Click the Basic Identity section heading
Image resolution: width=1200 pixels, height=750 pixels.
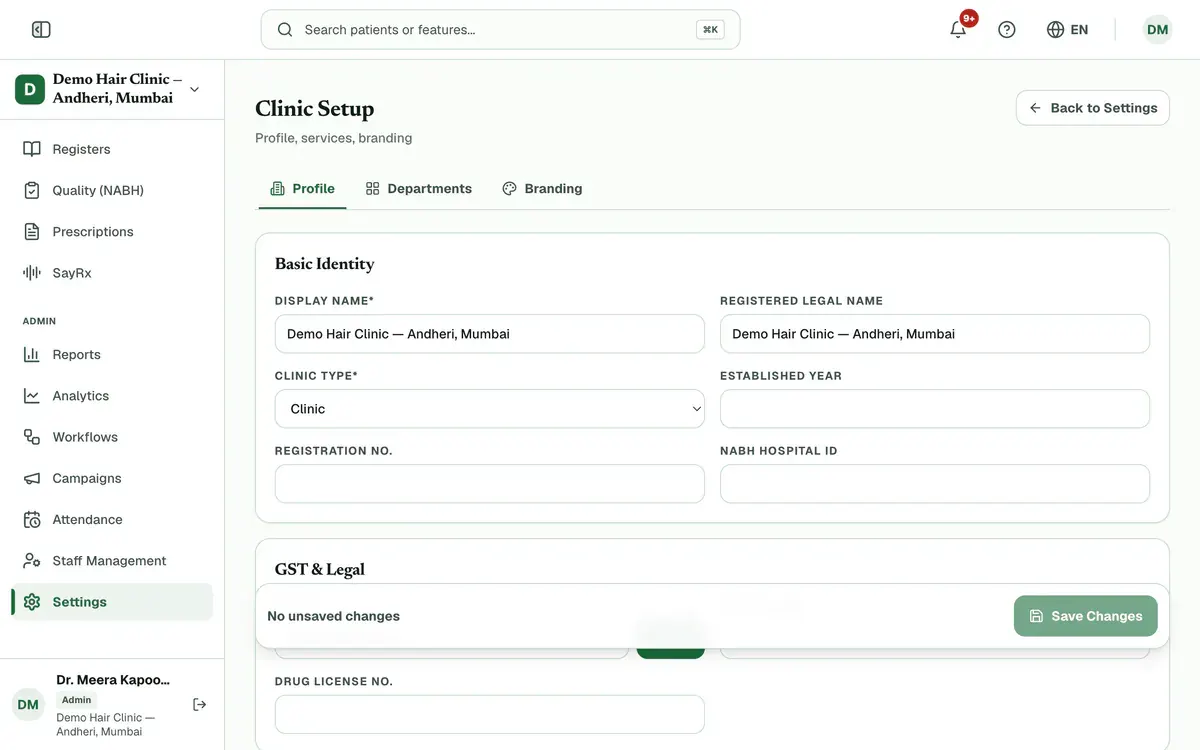tap(325, 264)
